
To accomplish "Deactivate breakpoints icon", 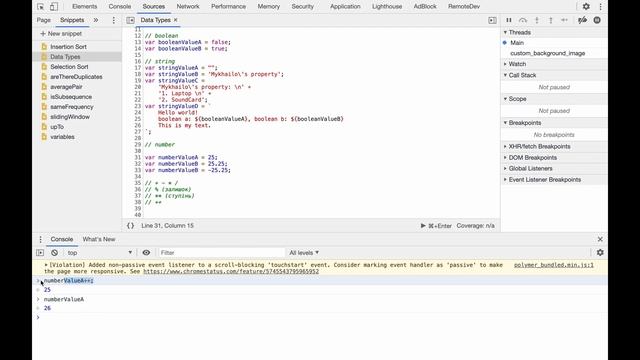I will [x=582, y=20].
